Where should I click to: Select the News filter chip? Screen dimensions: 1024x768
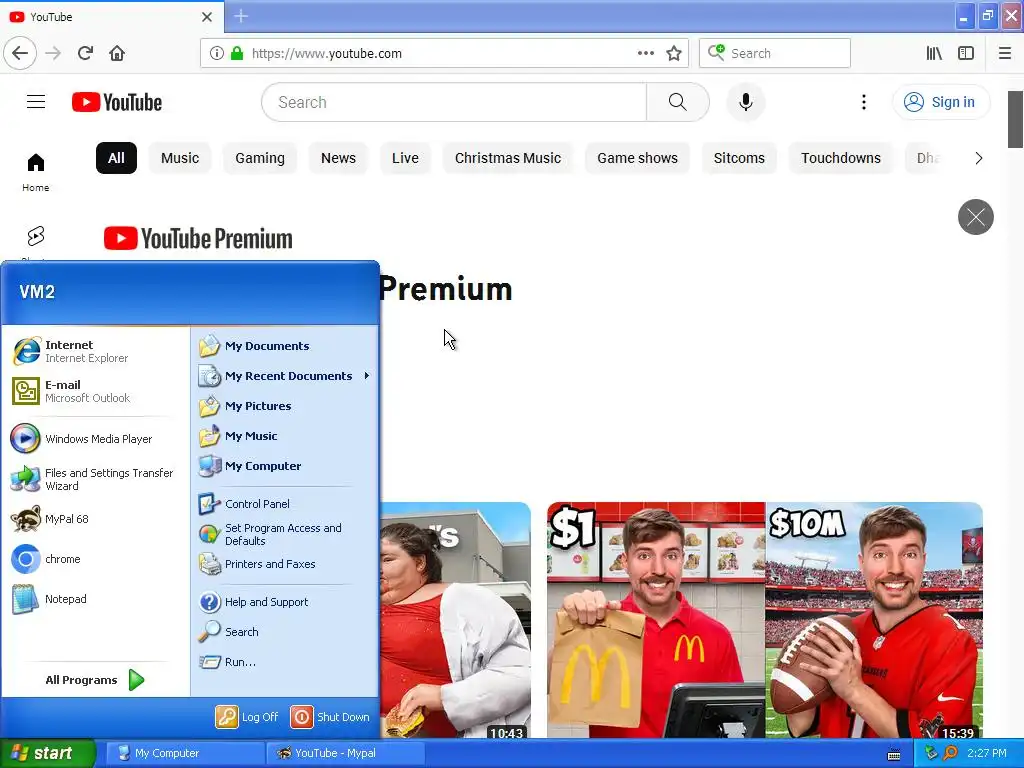[338, 158]
